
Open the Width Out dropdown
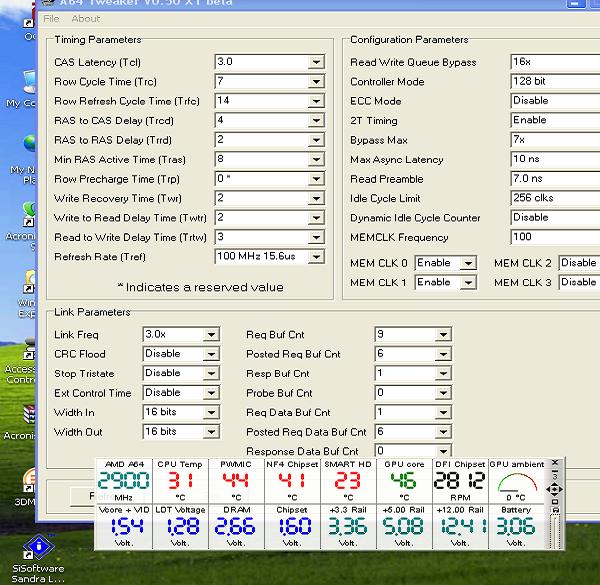(211, 432)
